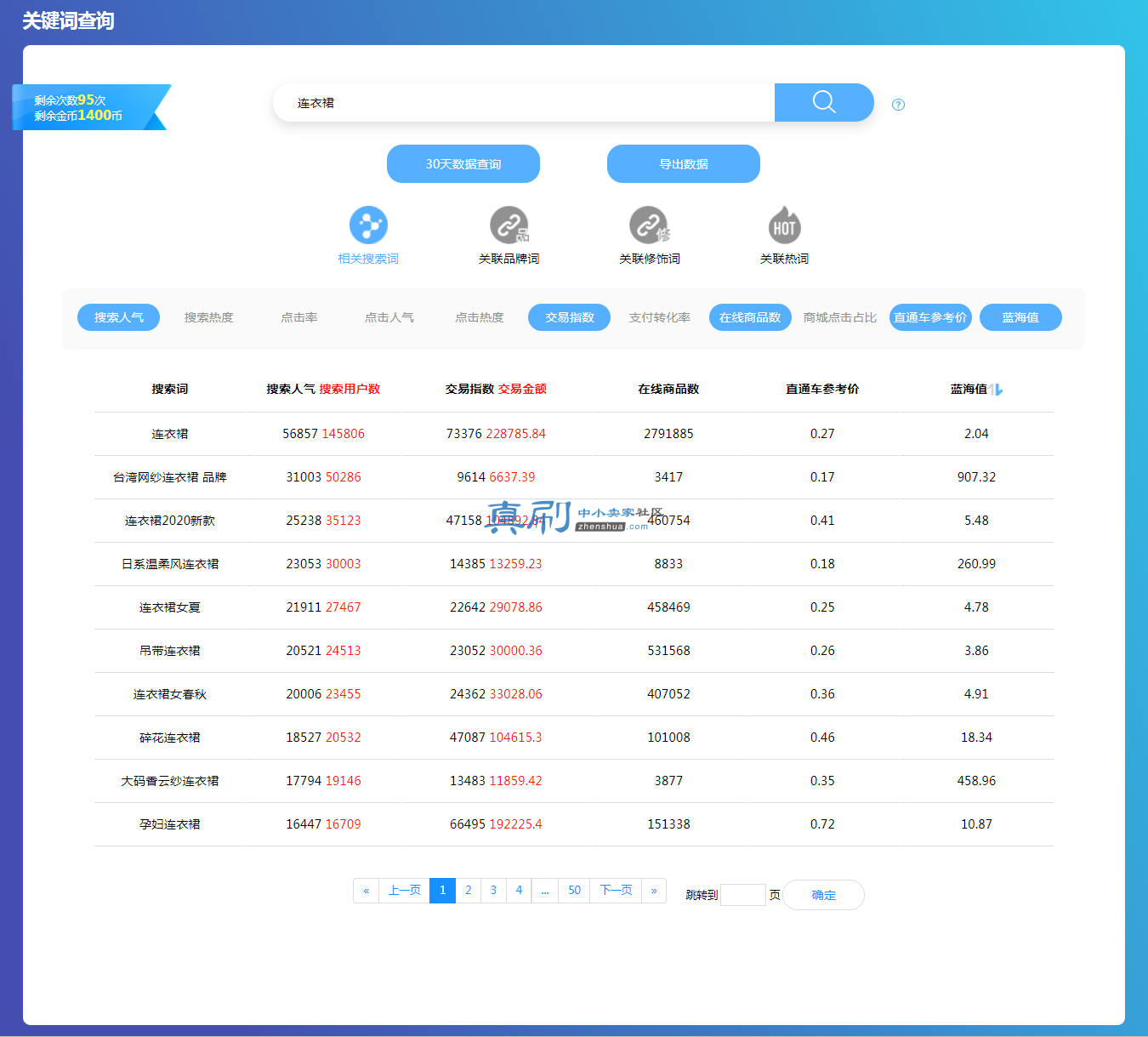Expand the ... page range ellipsis
This screenshot has height=1037, width=1148.
[545, 891]
